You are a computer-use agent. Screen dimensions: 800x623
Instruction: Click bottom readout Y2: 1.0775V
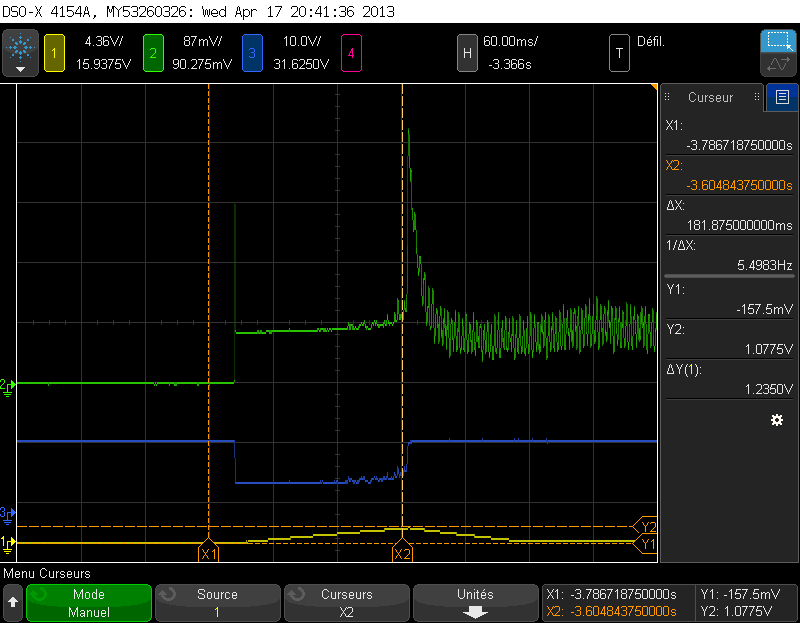point(736,611)
